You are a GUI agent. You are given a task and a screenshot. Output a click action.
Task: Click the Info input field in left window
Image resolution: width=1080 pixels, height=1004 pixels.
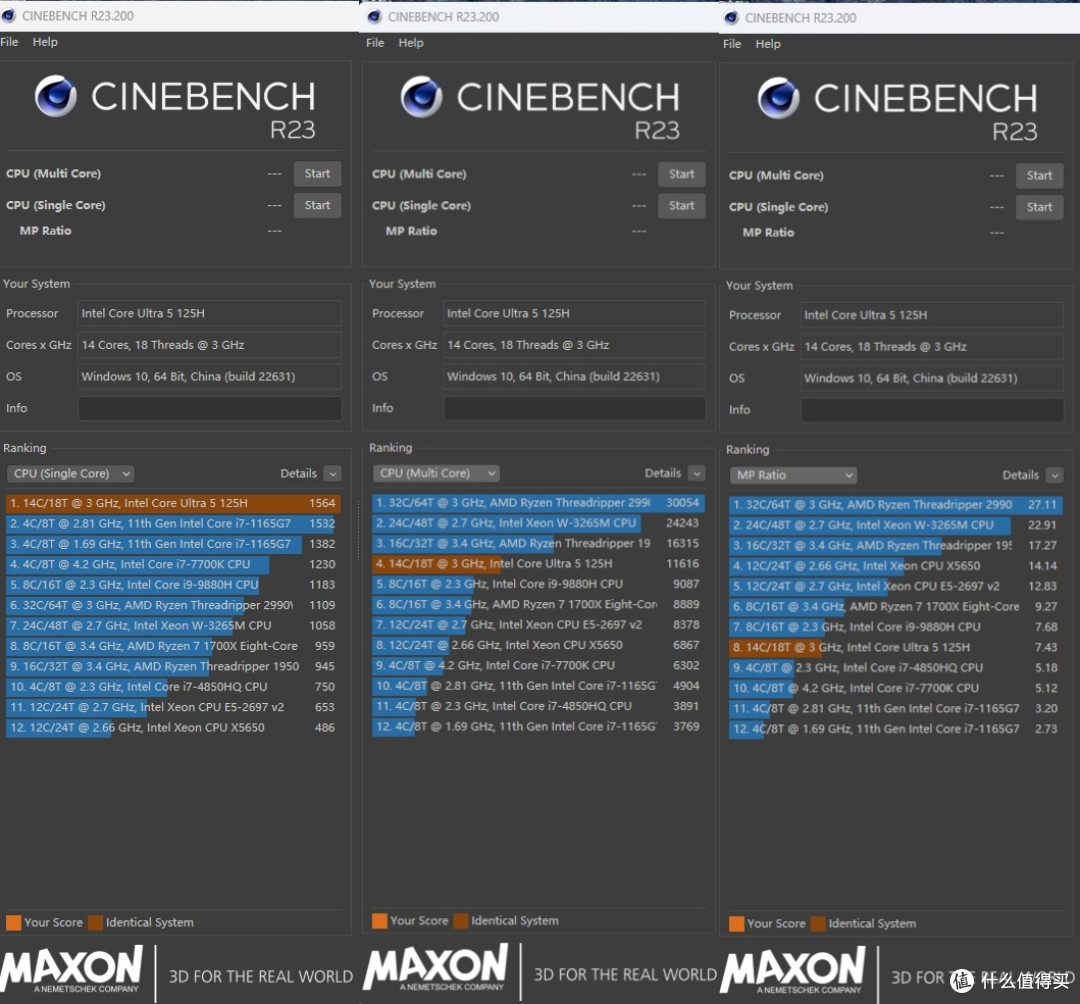(210, 408)
